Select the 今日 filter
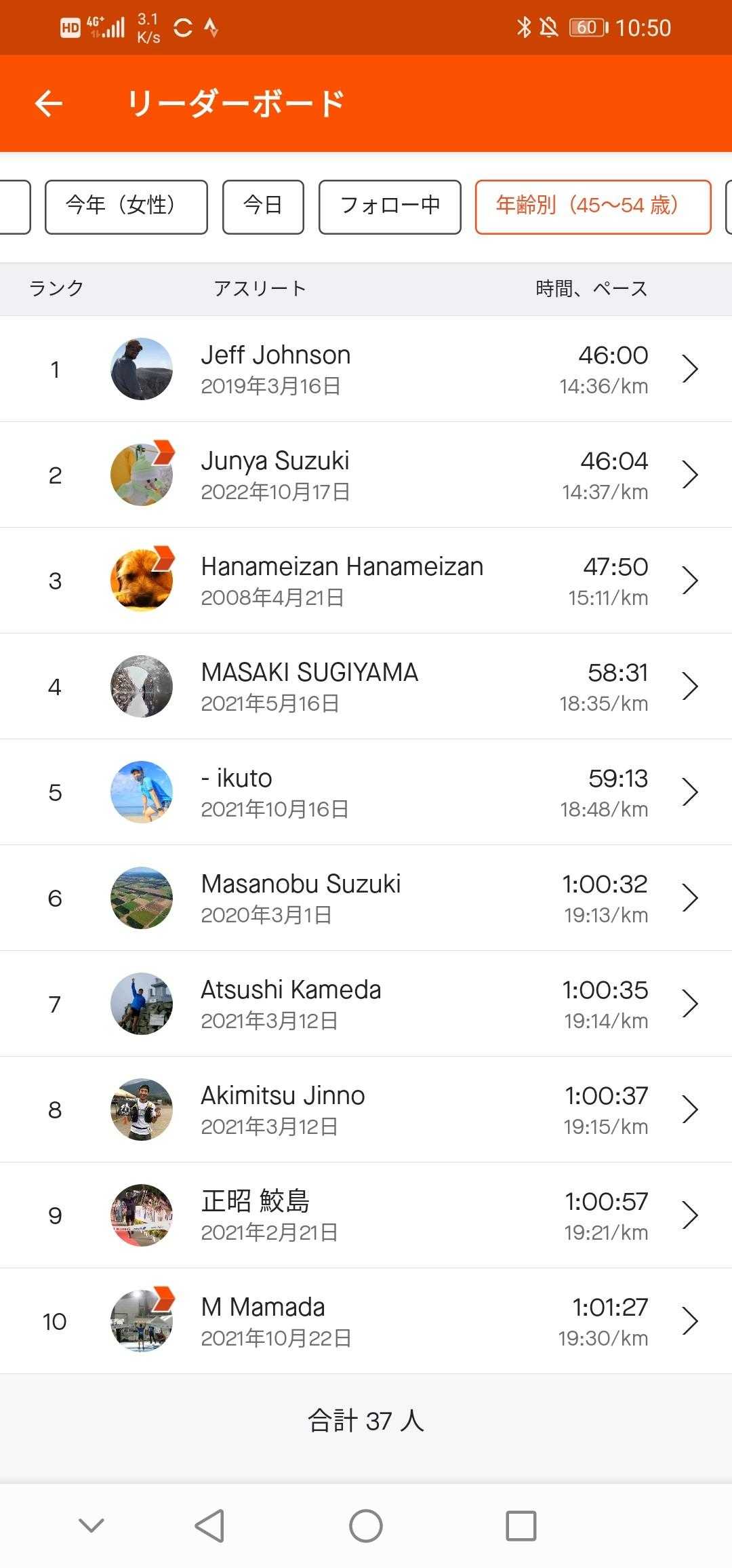 coord(263,207)
